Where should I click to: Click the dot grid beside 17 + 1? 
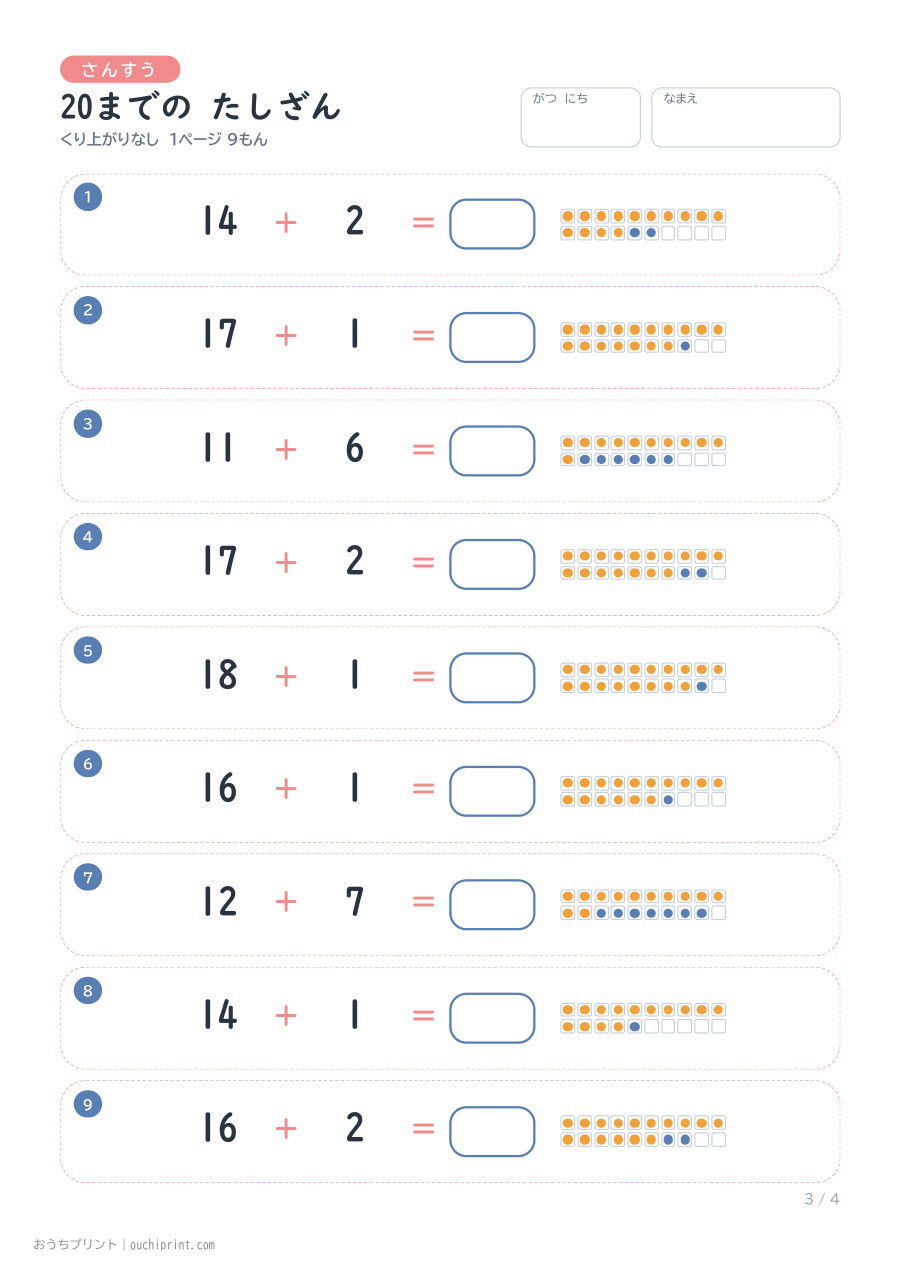(x=643, y=337)
